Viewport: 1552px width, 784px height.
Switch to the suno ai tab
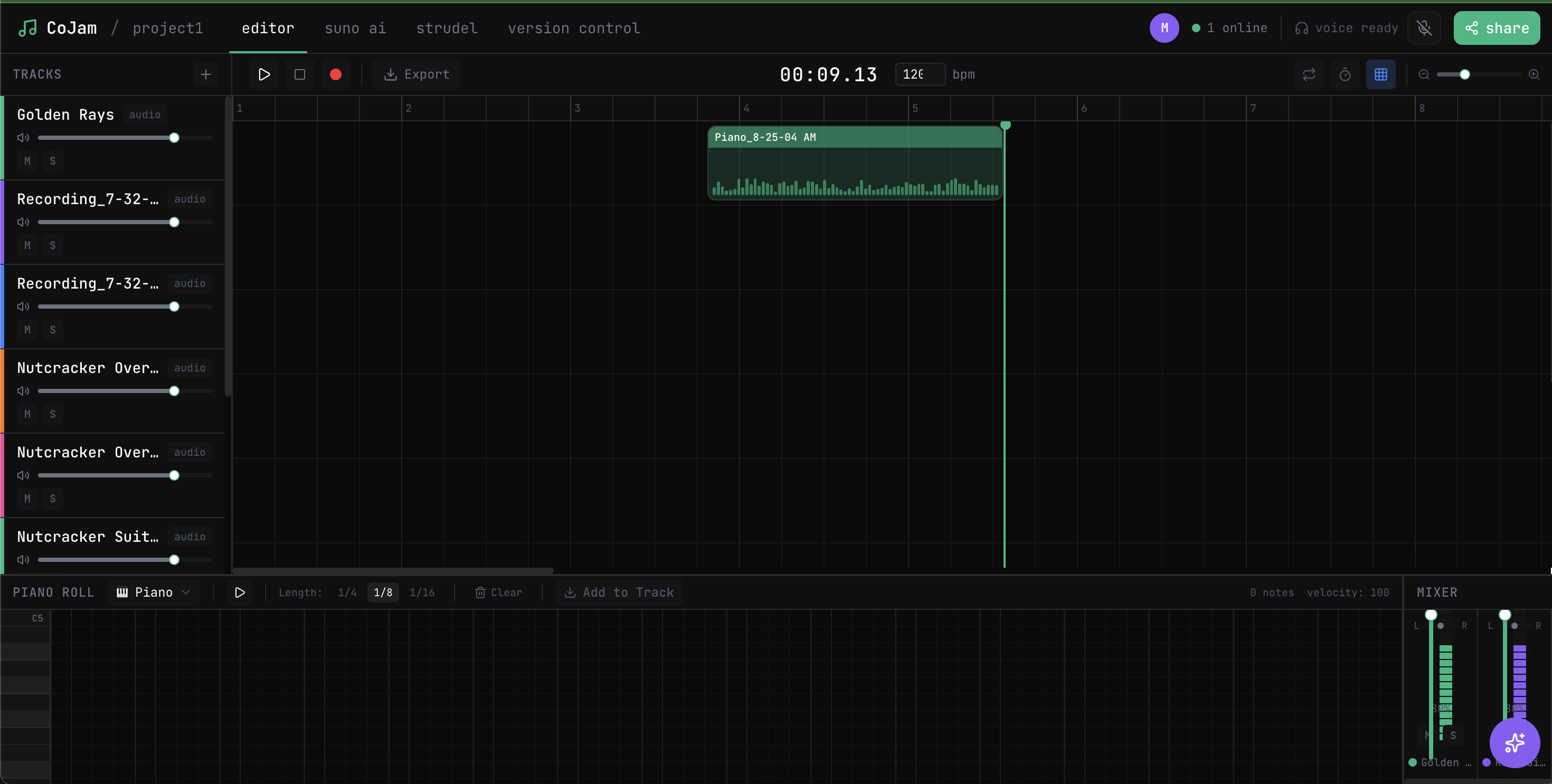[355, 28]
